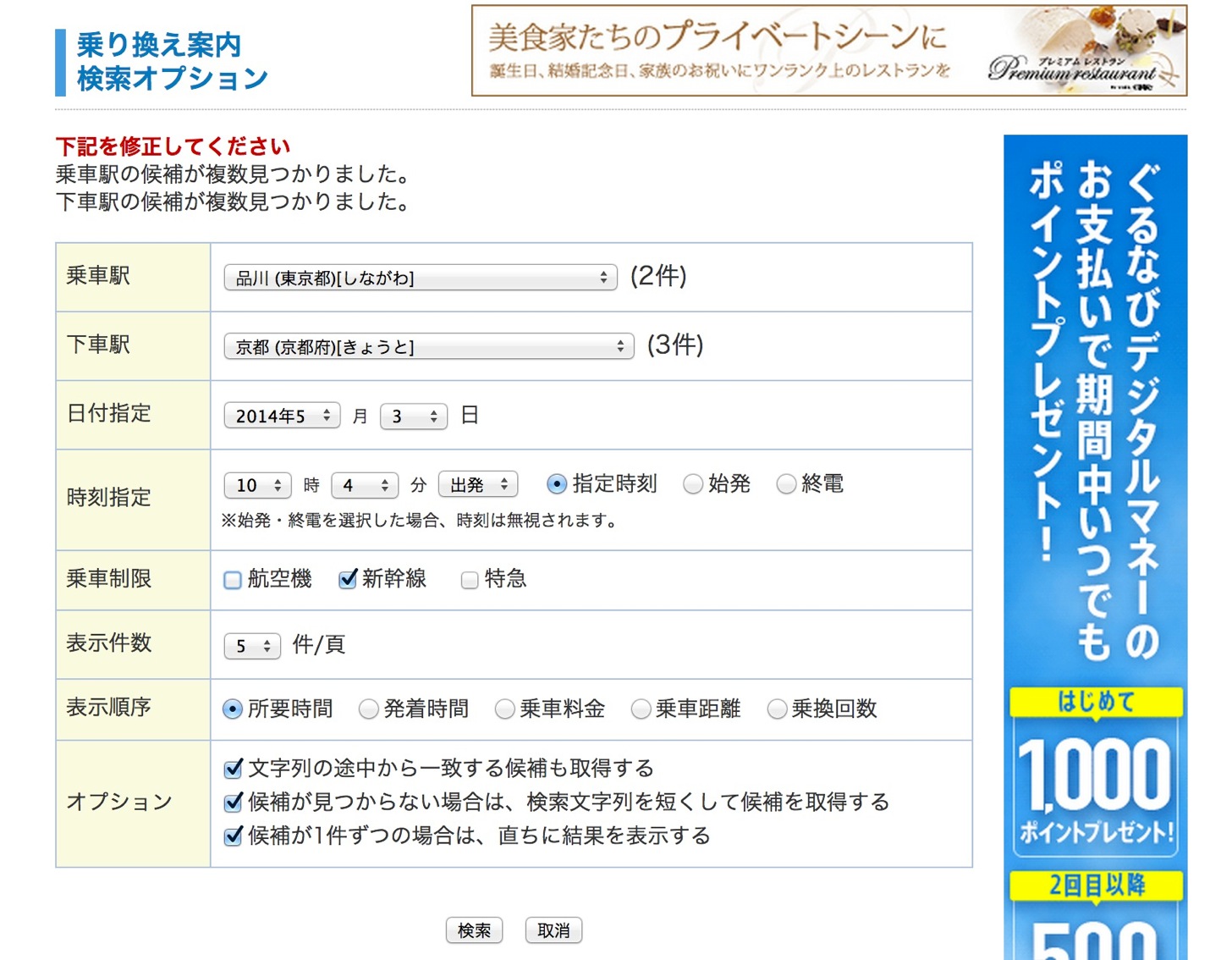Click the 下車駅 row label

(98, 345)
